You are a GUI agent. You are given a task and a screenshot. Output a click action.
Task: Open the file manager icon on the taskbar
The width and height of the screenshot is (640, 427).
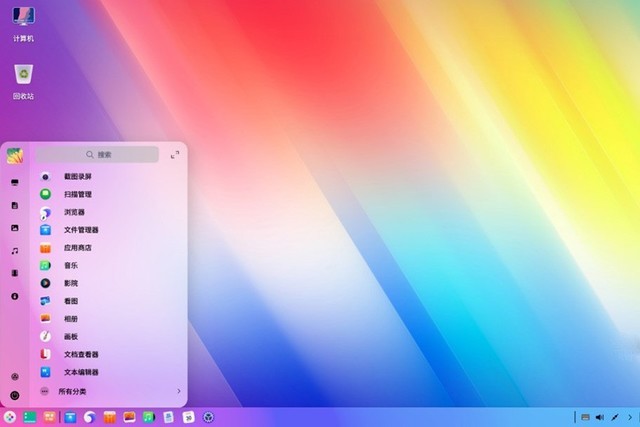71,417
